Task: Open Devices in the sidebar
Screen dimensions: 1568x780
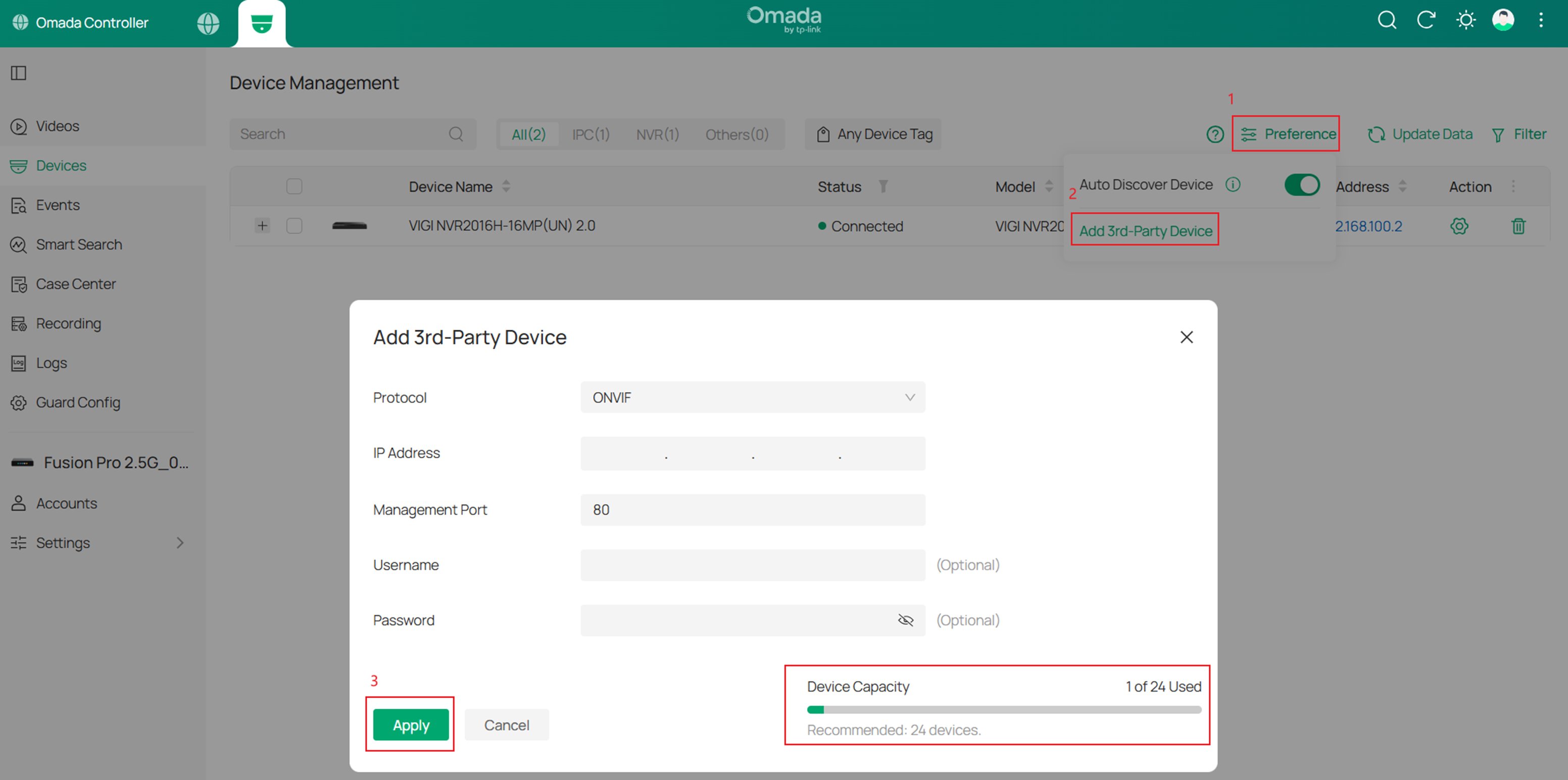Action: [102, 166]
